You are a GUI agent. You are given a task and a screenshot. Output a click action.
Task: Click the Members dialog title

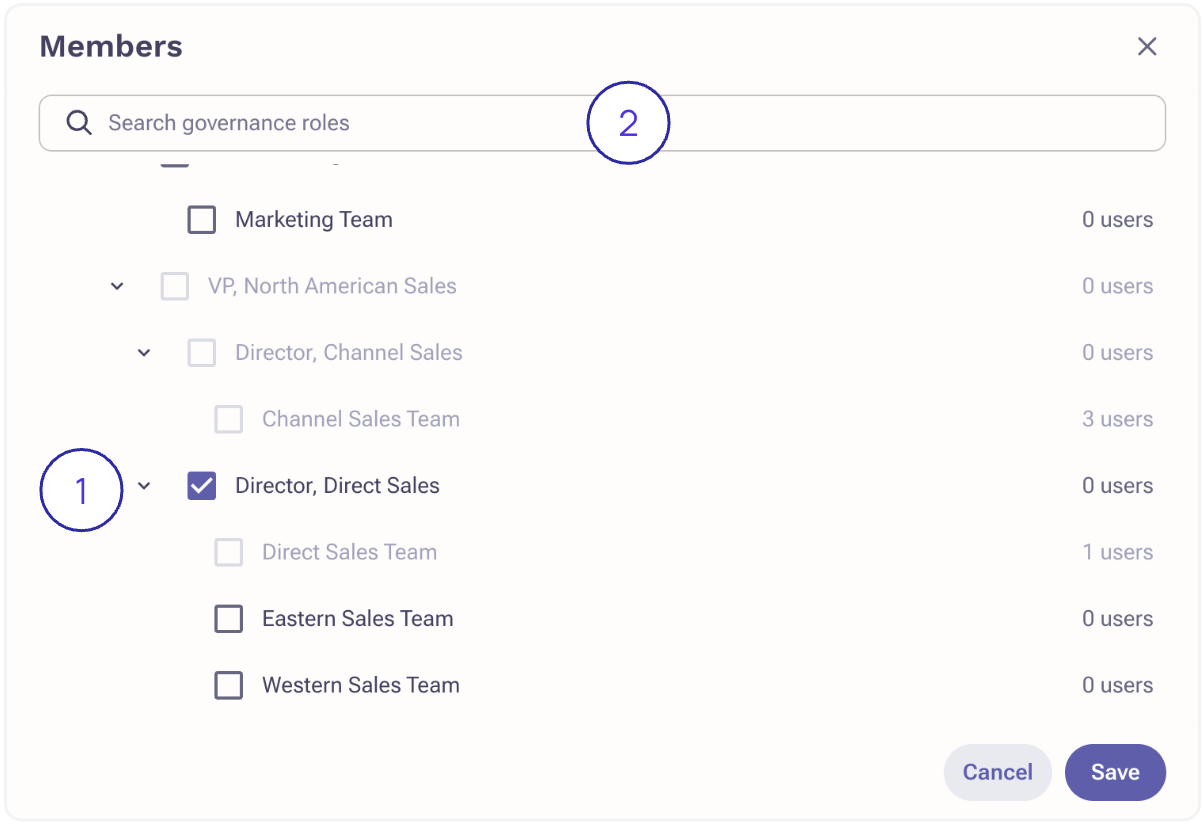pos(111,46)
